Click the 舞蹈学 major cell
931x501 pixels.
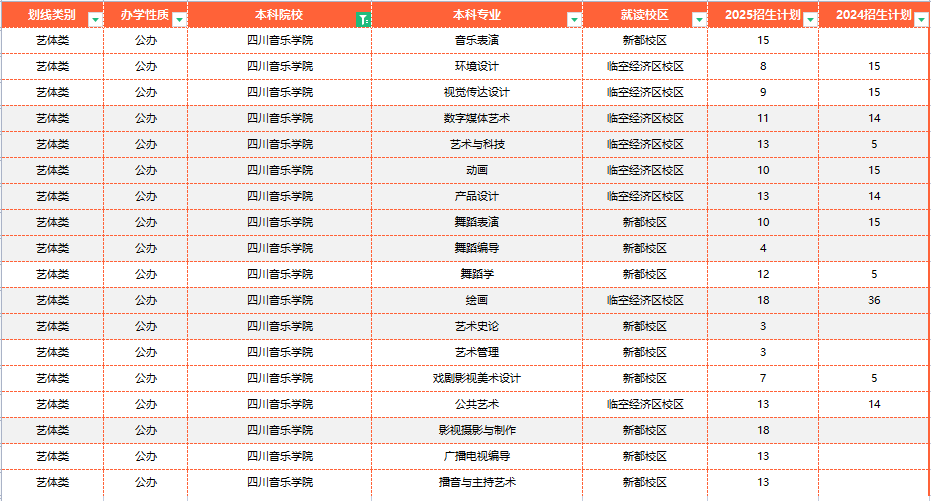(477, 274)
